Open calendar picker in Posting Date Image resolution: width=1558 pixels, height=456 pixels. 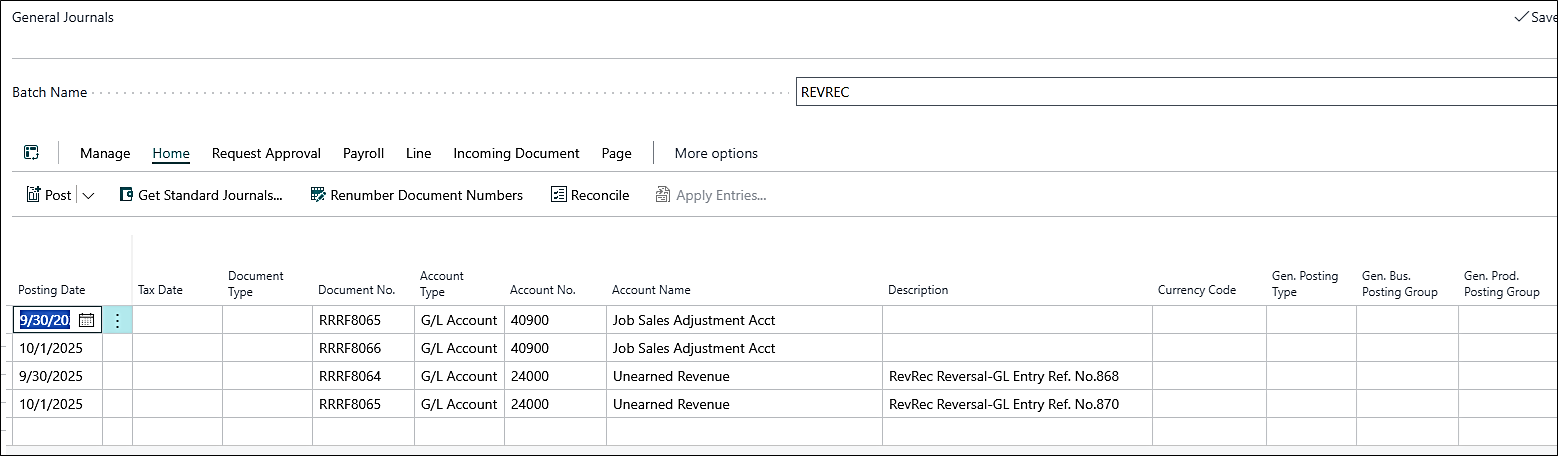click(x=86, y=320)
